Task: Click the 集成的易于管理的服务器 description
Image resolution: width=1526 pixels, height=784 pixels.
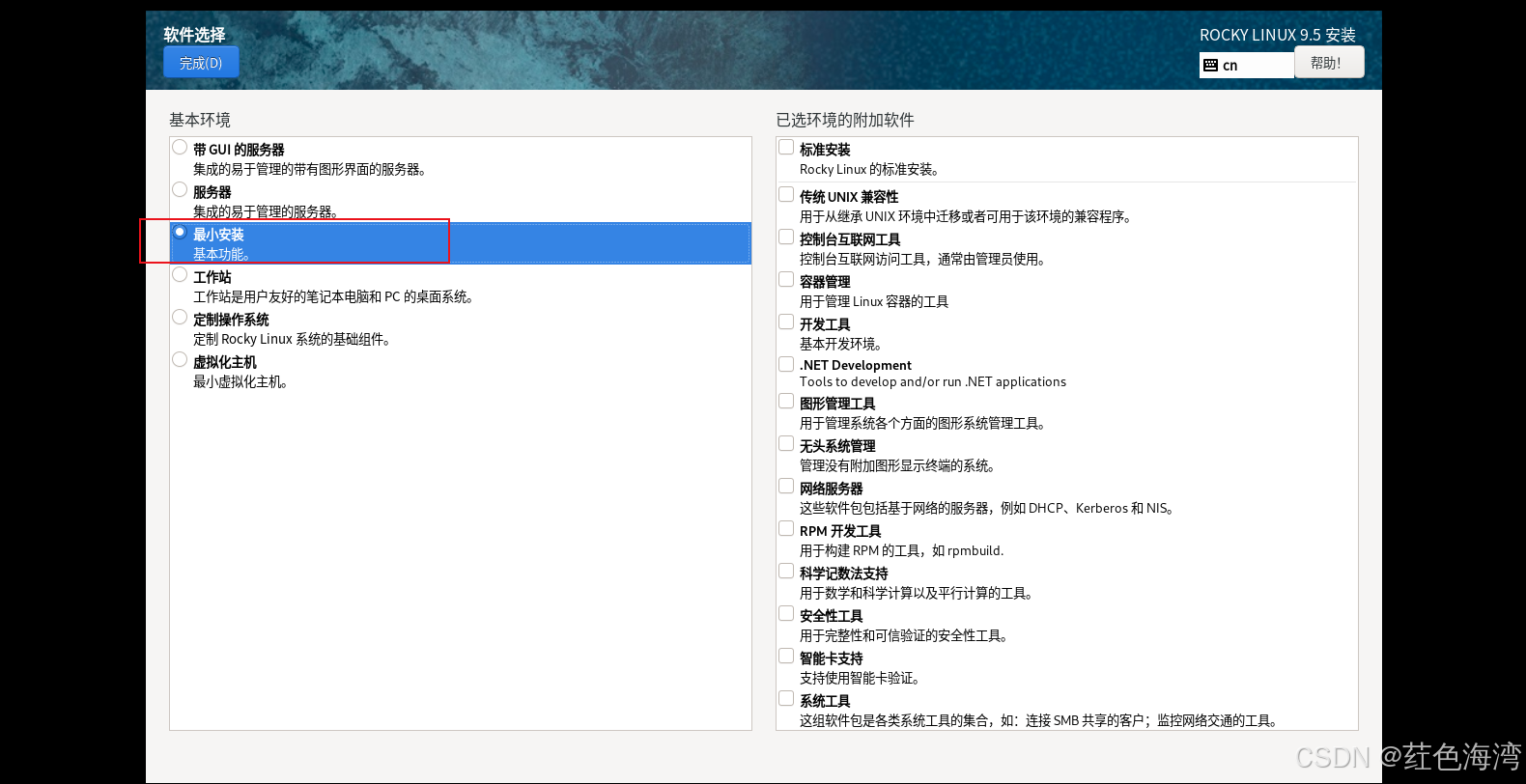Action: click(266, 211)
